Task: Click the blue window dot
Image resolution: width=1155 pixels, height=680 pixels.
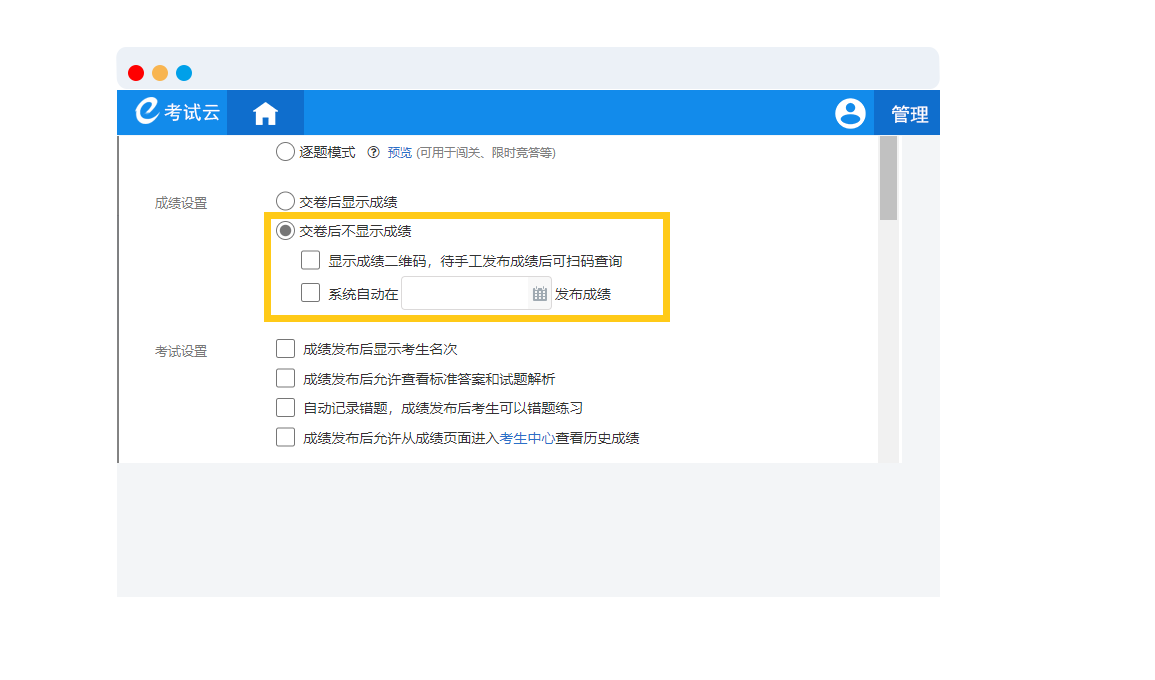Action: point(184,73)
